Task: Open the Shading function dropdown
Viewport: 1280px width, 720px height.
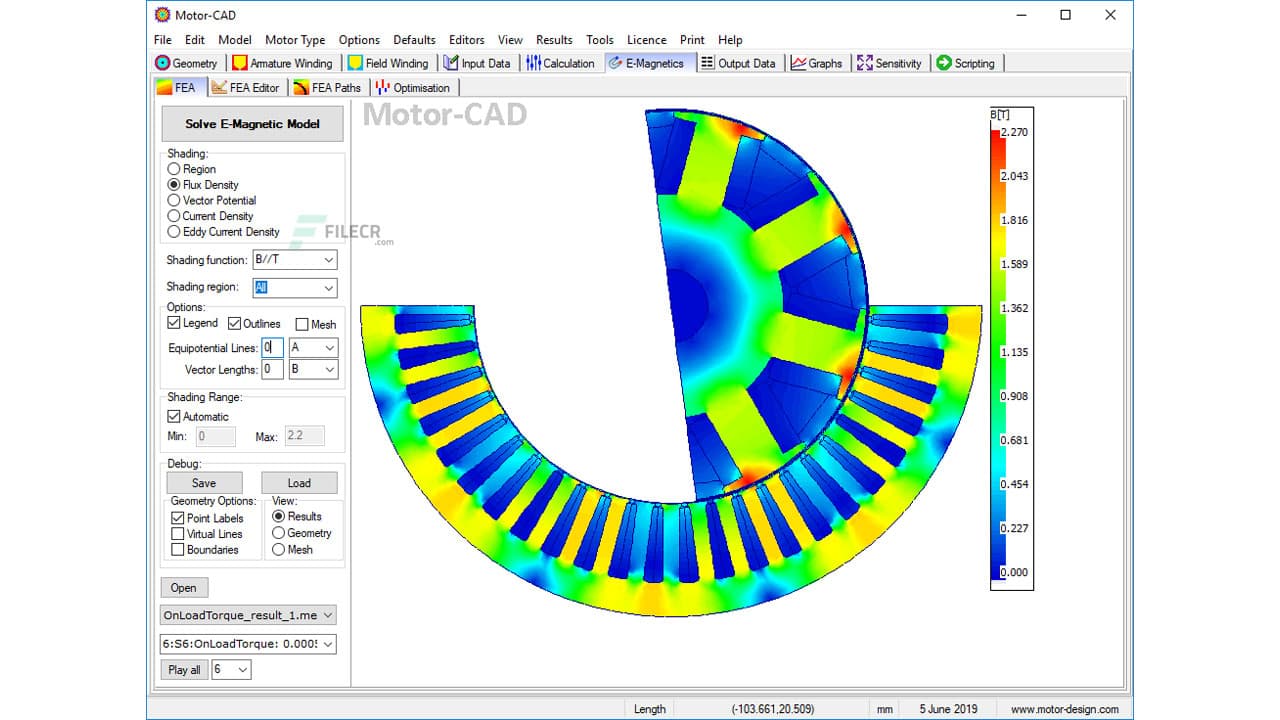Action: 329,260
